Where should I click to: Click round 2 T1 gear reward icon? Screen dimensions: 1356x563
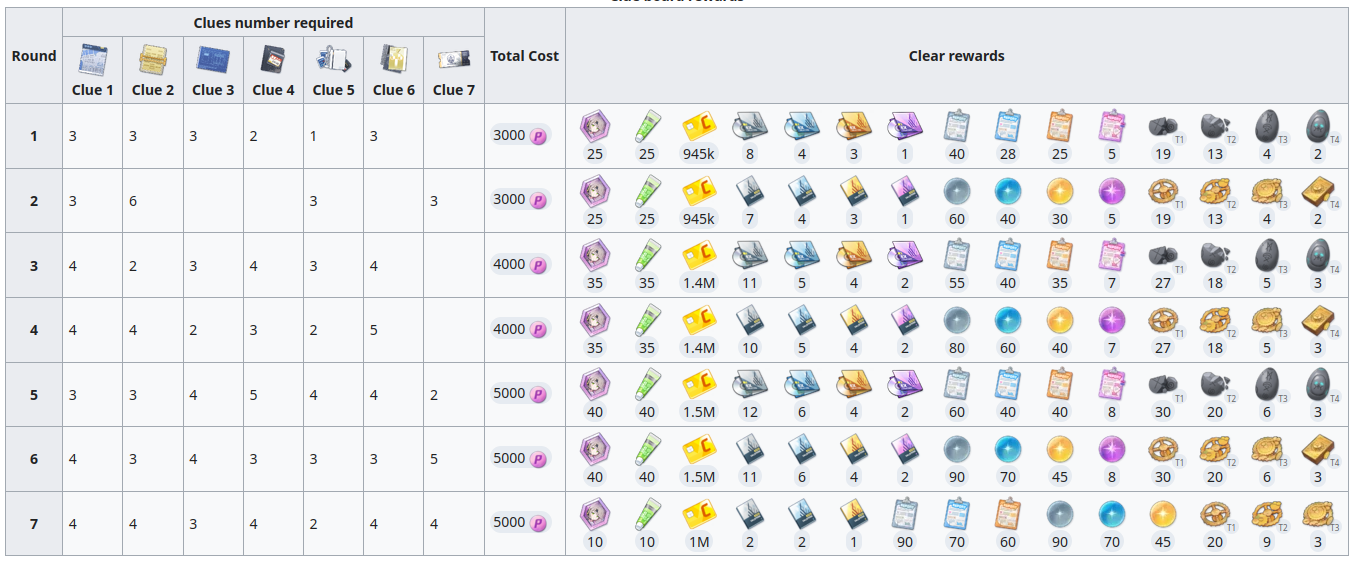point(1163,190)
